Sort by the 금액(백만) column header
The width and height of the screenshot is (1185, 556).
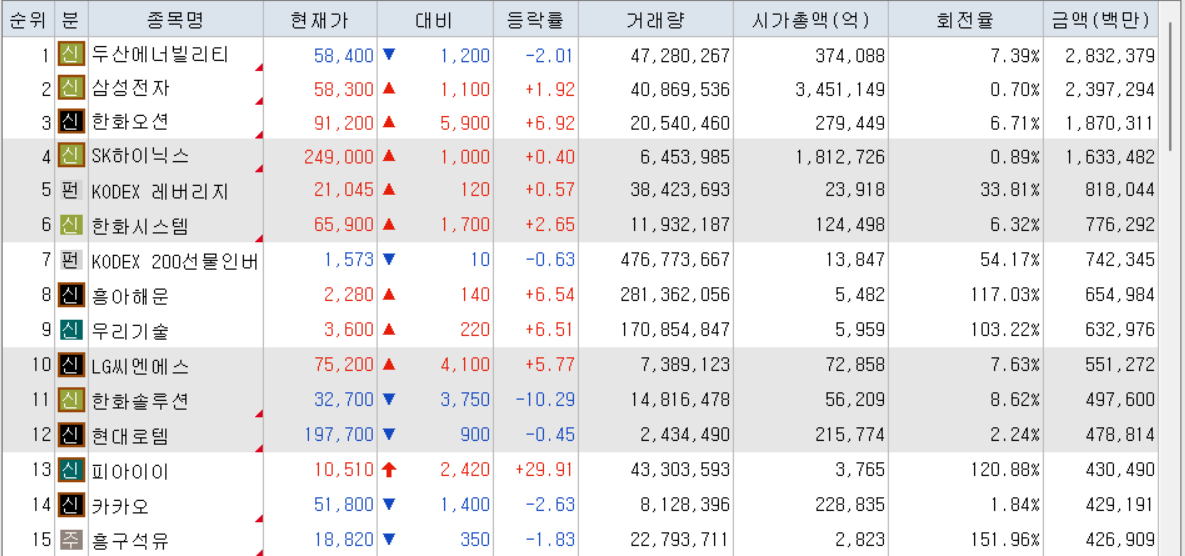pyautogui.click(x=1100, y=20)
